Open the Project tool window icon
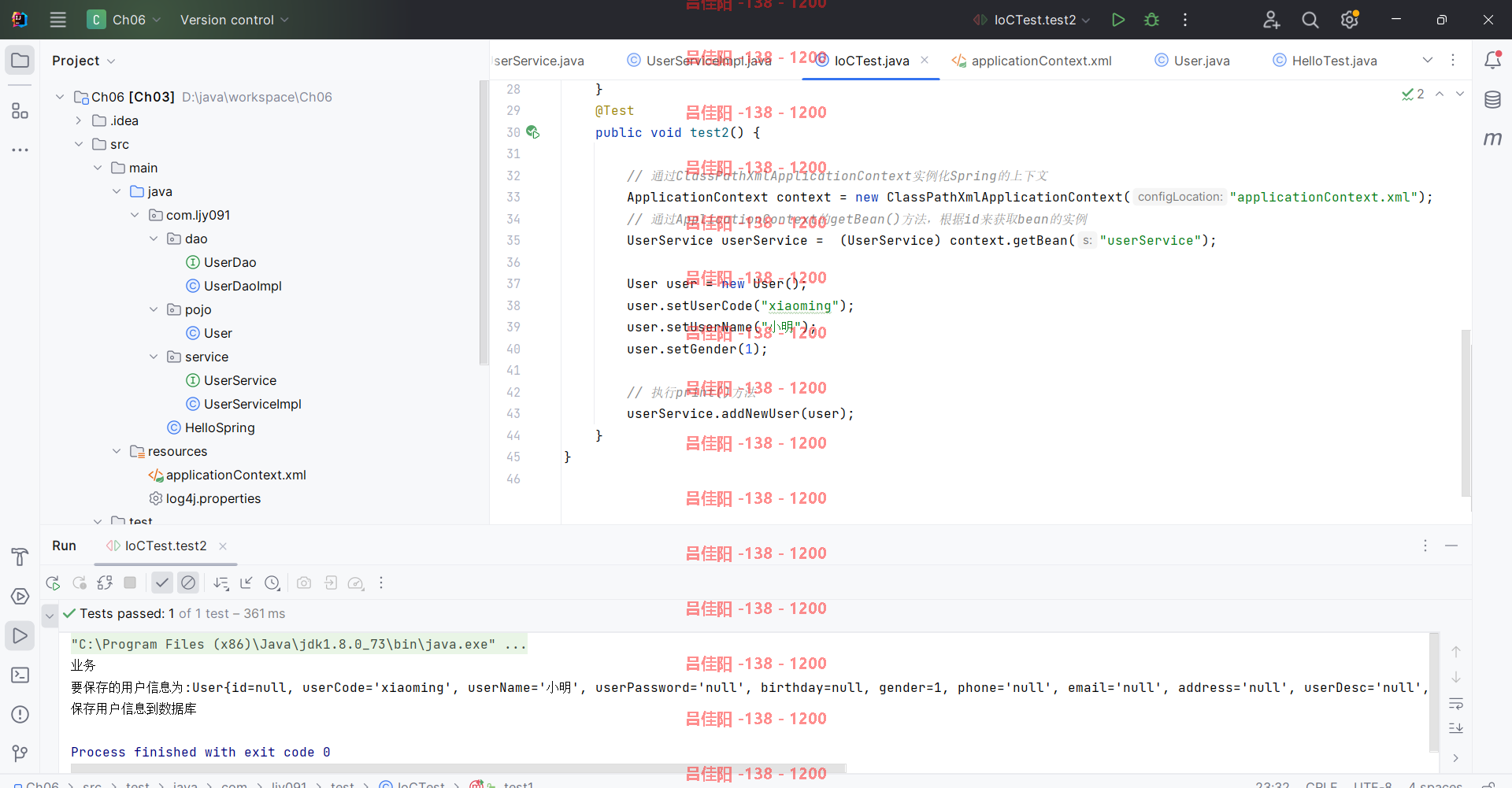This screenshot has width=1512, height=788. [x=20, y=61]
